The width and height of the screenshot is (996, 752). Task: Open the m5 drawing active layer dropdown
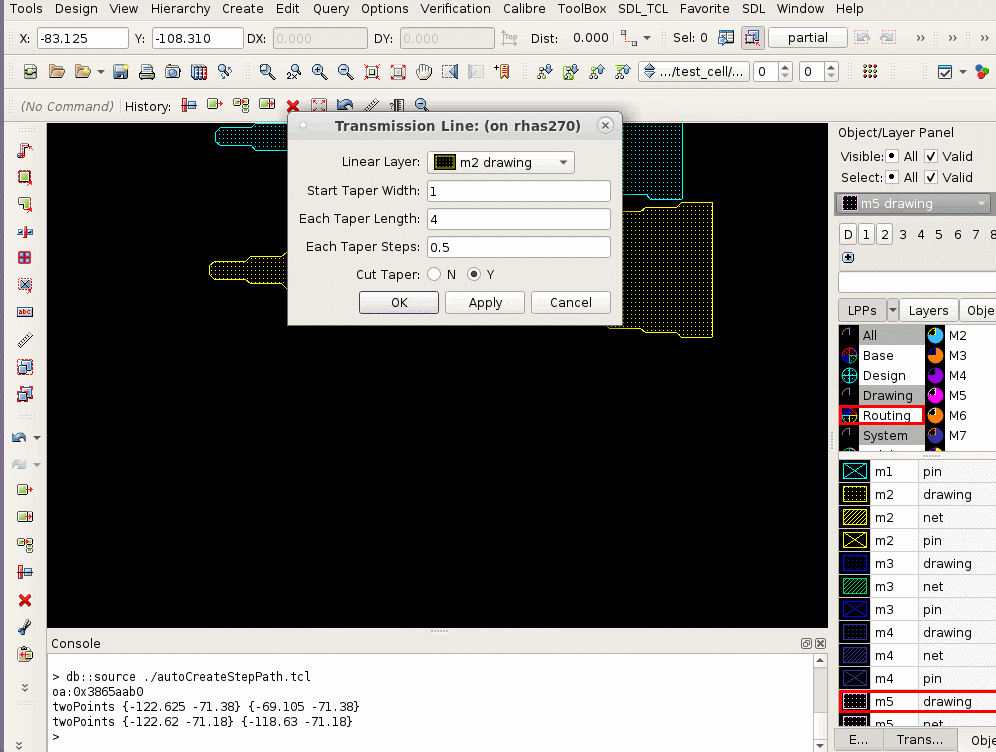click(913, 204)
